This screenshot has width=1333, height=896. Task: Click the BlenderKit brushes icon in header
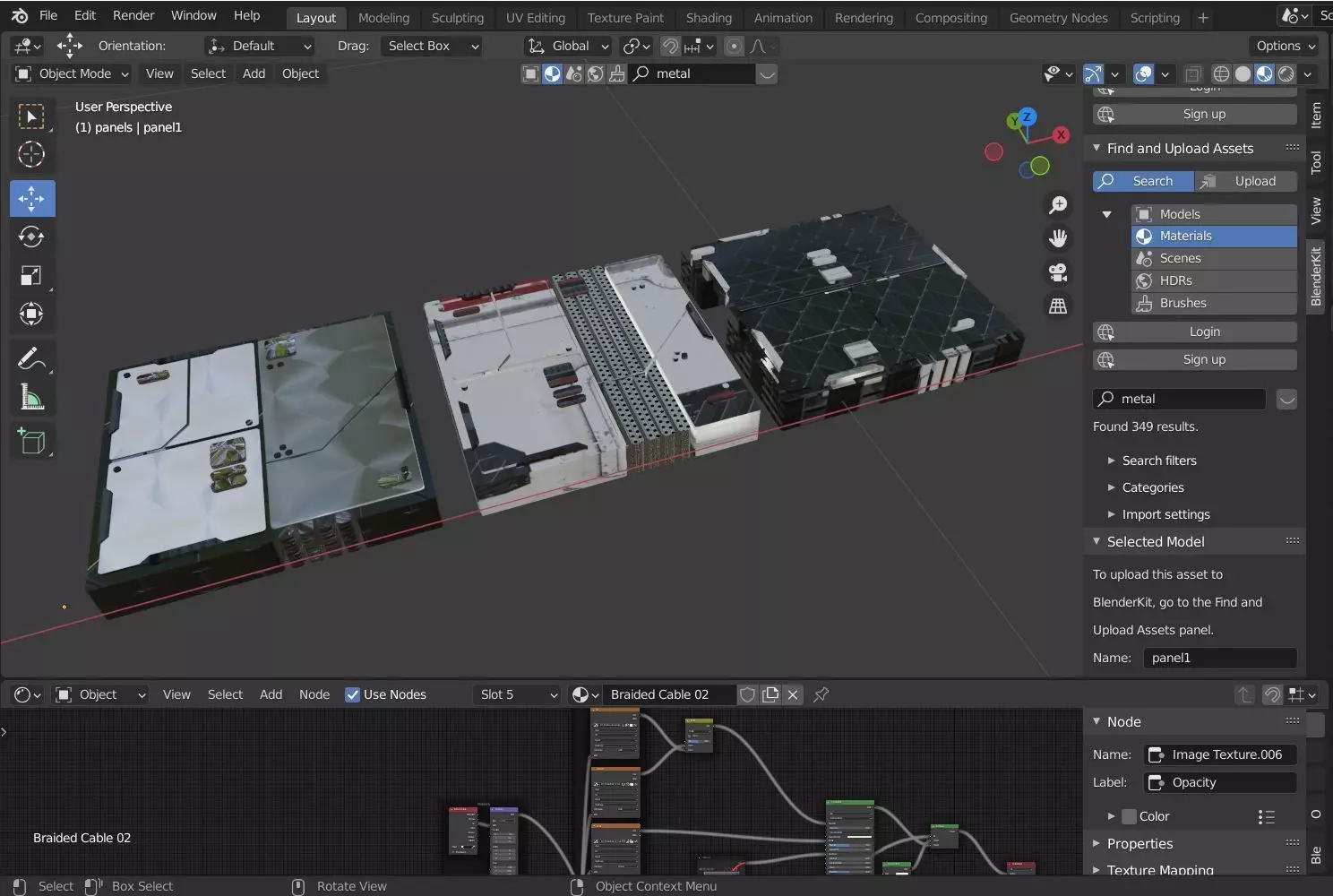pos(616,73)
